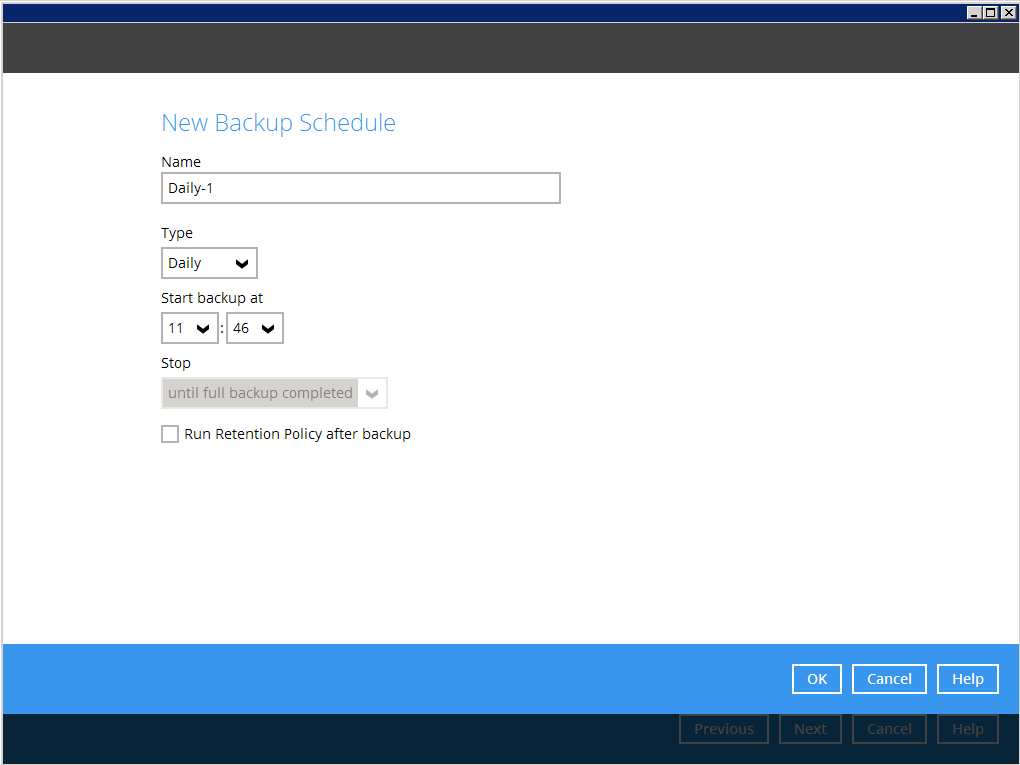Expand the minute dropdown showing 46
This screenshot has height=765, width=1020.
[254, 328]
